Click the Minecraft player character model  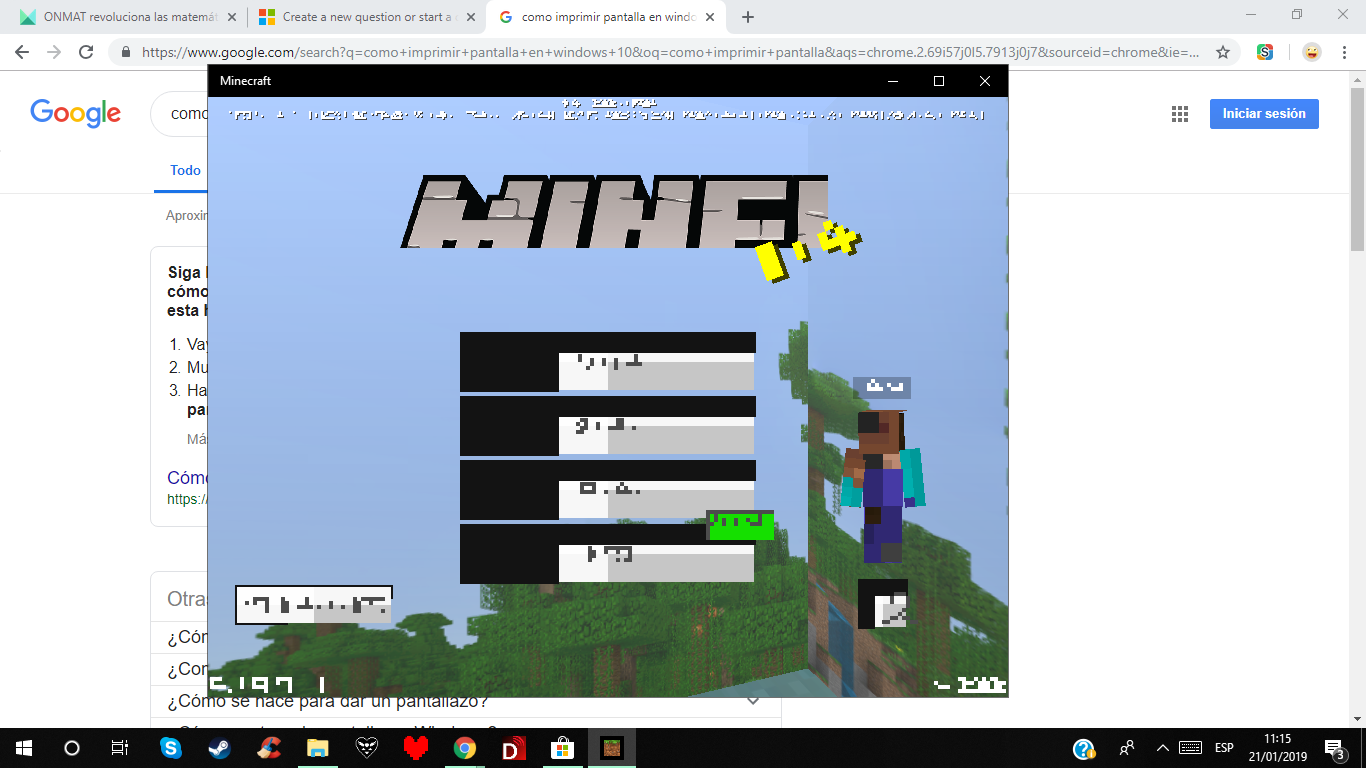[881, 485]
